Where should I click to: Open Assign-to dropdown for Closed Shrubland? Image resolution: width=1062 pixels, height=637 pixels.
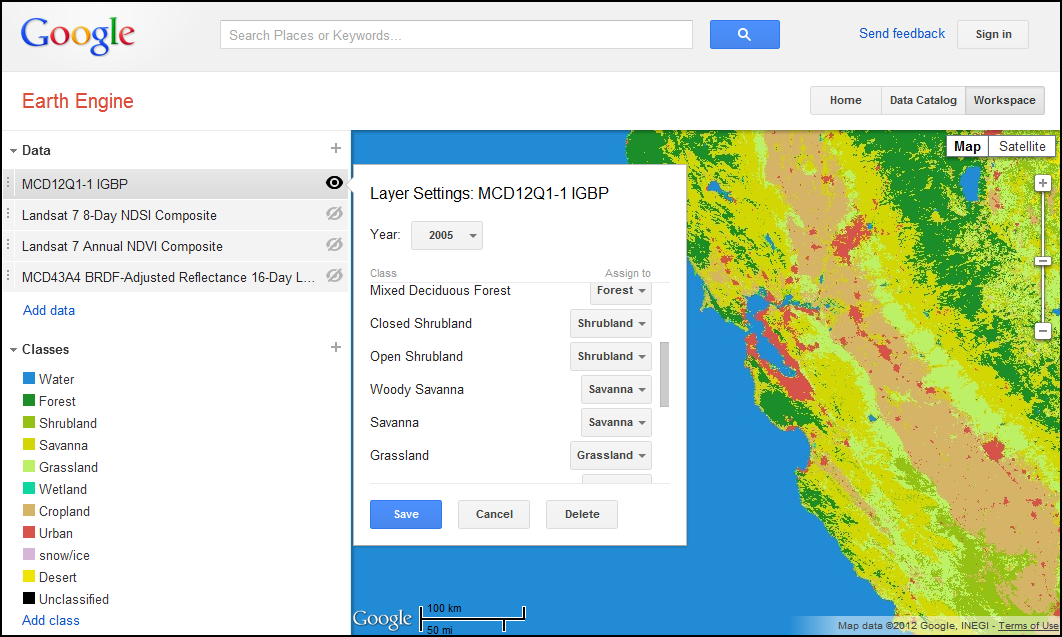click(x=611, y=324)
